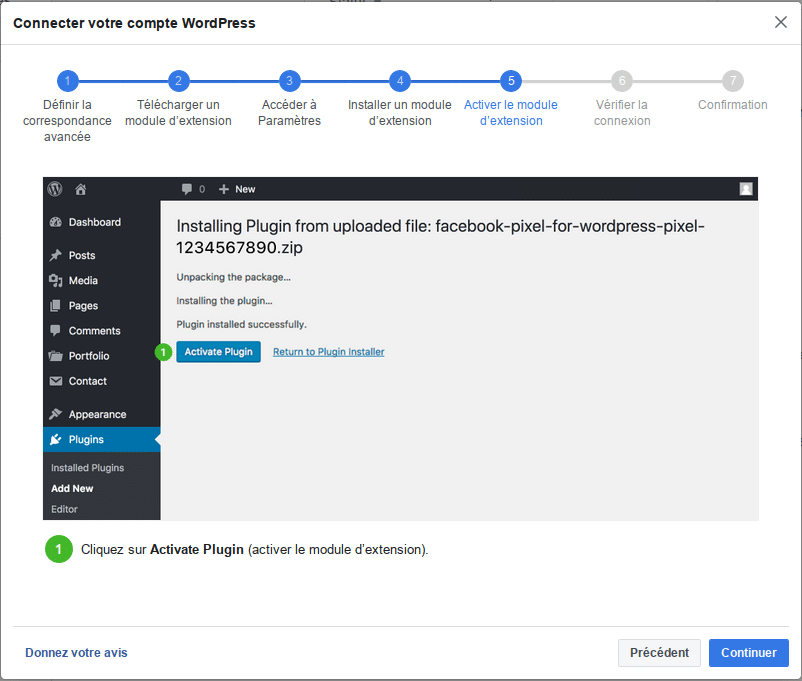Click the home icon in WordPress admin bar

coord(81,190)
